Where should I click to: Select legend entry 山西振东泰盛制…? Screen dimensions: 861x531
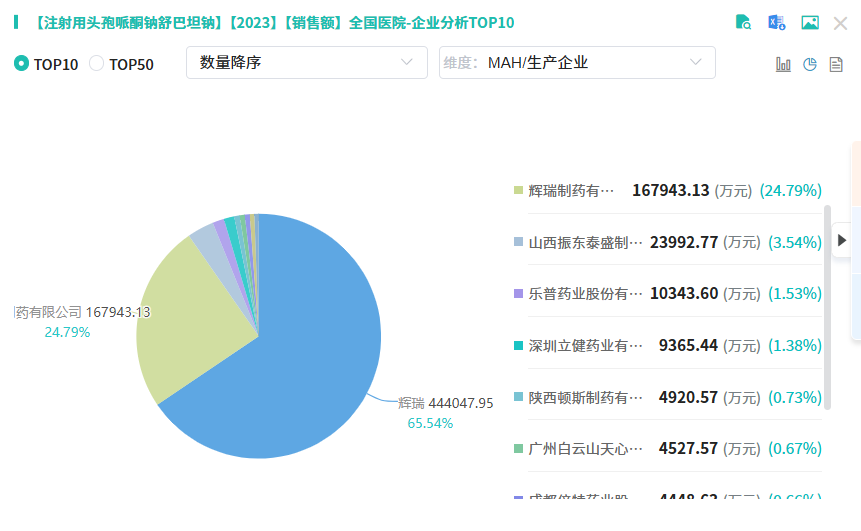coord(585,242)
